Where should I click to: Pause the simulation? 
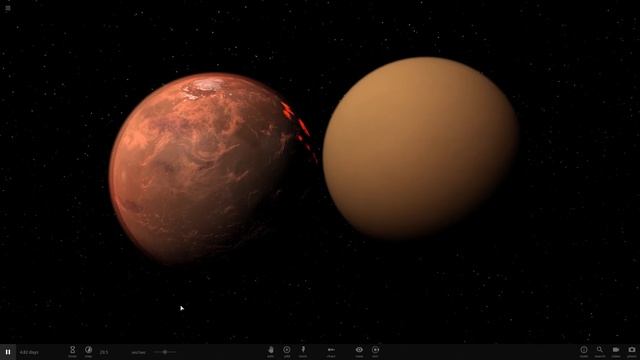coord(8,352)
